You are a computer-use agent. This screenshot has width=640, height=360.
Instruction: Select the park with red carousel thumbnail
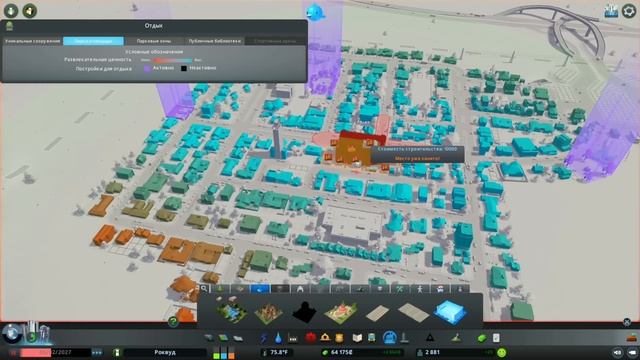pyautogui.click(x=341, y=312)
